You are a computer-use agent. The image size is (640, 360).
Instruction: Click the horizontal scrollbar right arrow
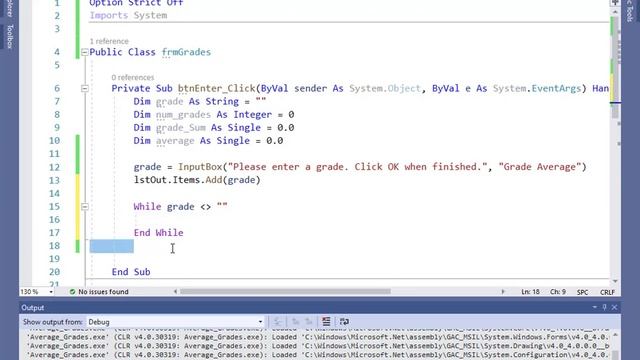503,291
